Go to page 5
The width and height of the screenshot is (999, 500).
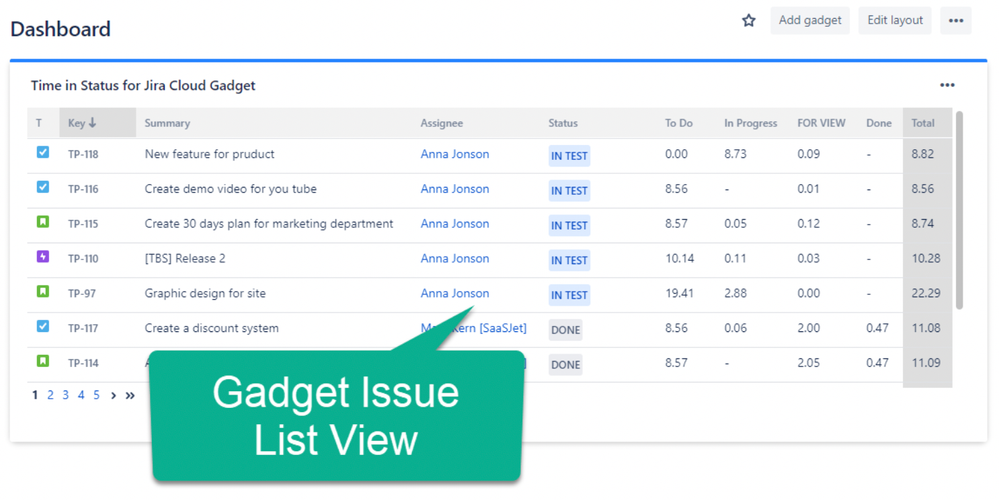coord(96,396)
